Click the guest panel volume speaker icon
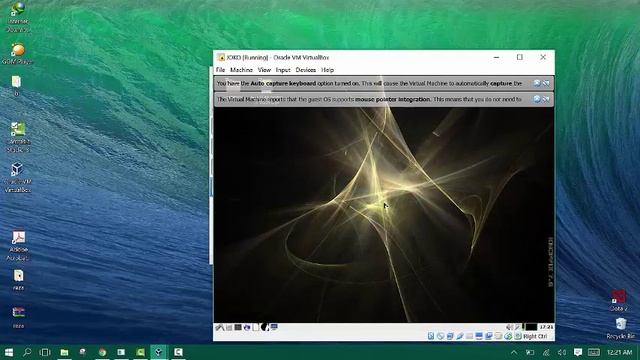 click(x=509, y=327)
